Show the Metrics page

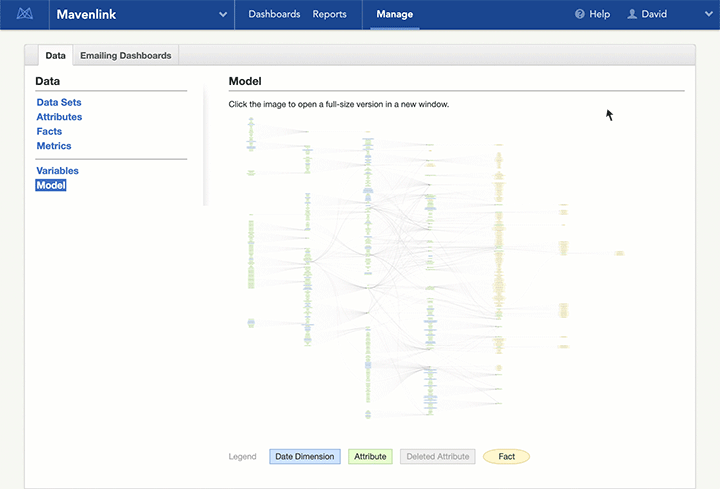click(54, 146)
